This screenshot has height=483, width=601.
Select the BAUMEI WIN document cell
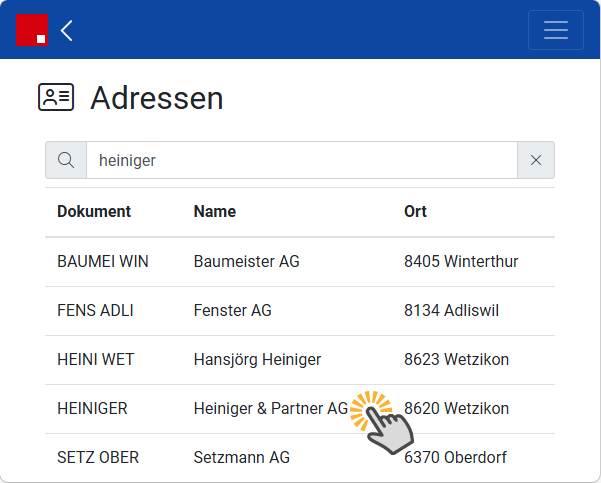pyautogui.click(x=103, y=261)
